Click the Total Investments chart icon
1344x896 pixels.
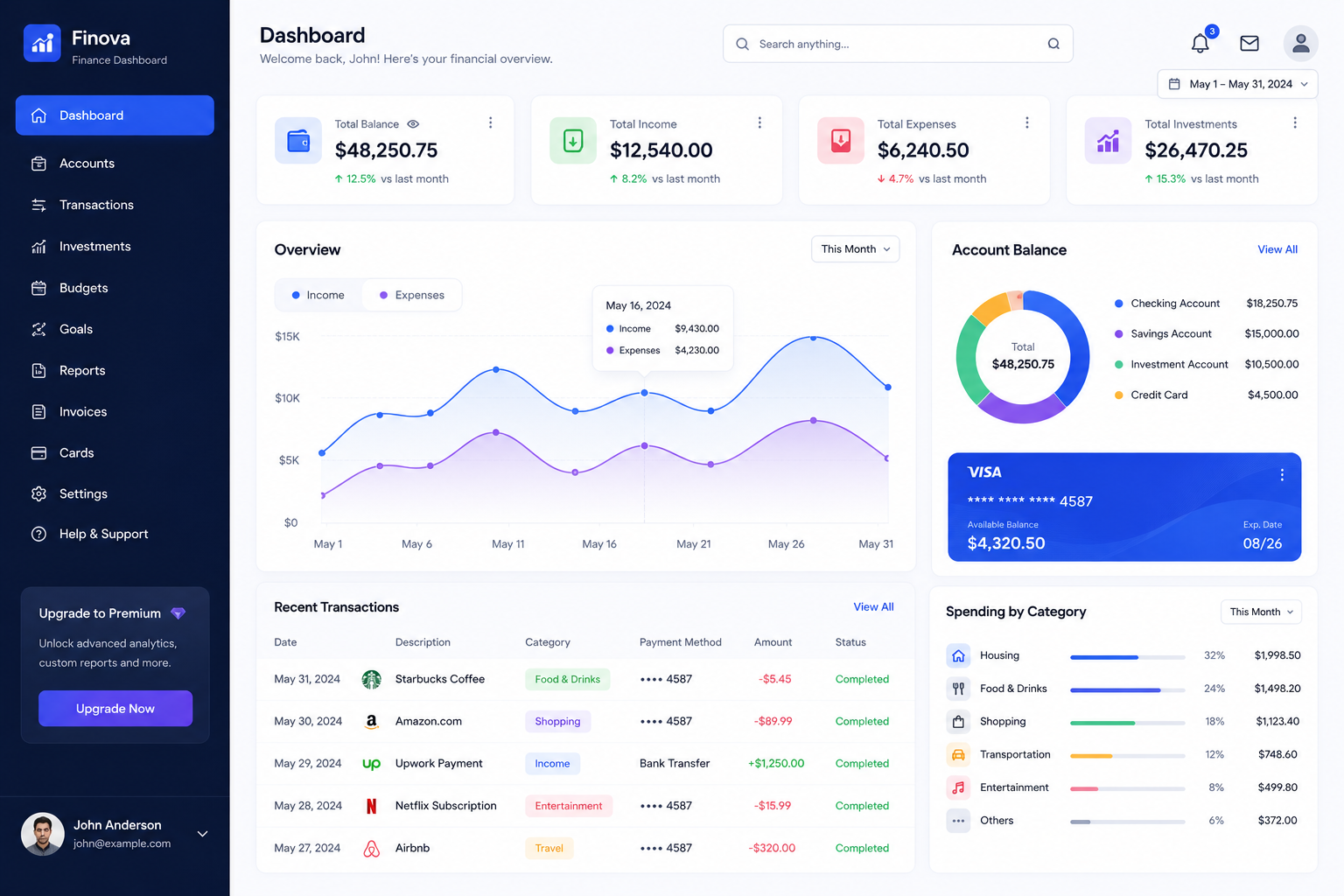1108,141
